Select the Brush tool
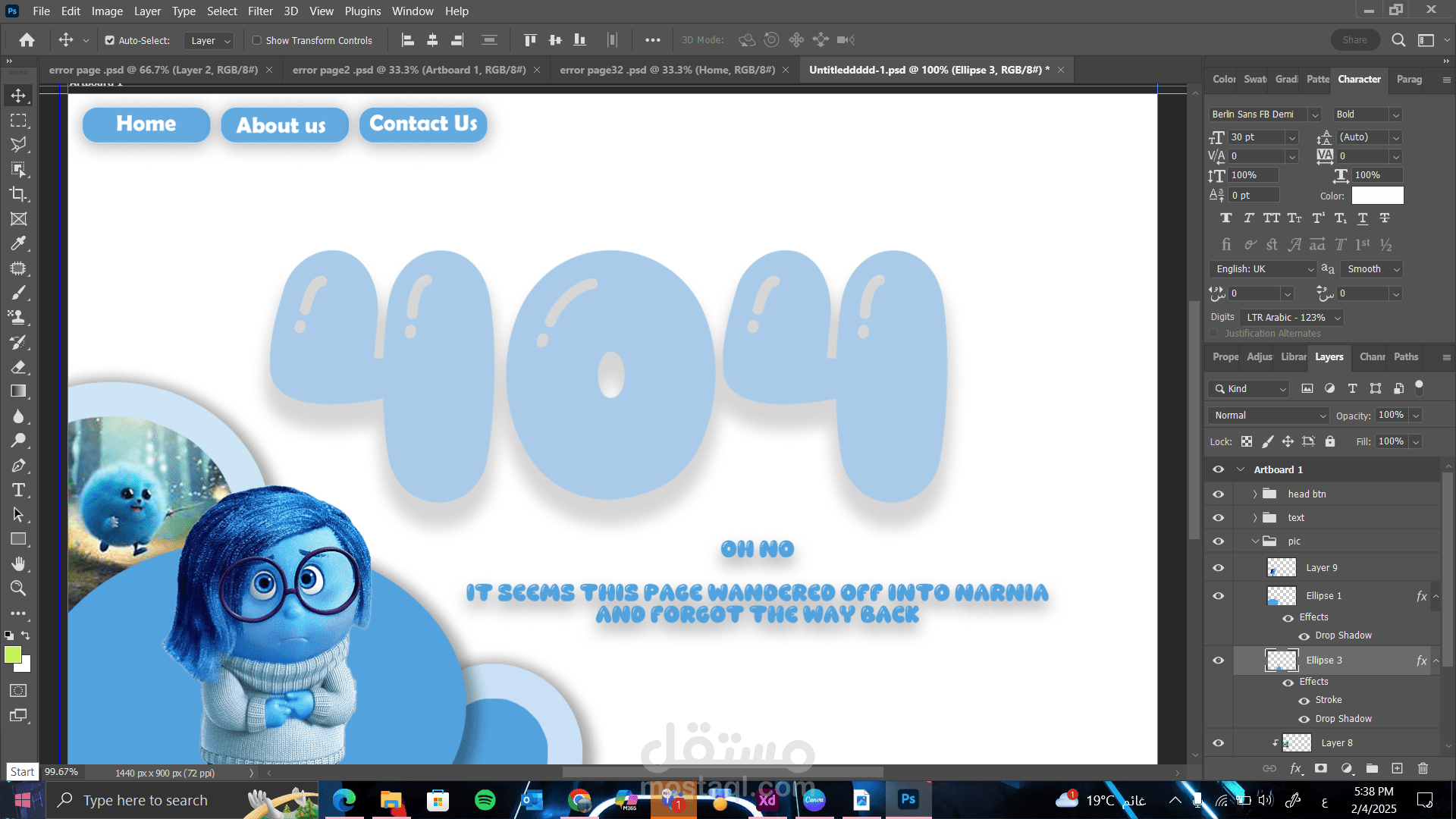The width and height of the screenshot is (1456, 819). pyautogui.click(x=18, y=293)
